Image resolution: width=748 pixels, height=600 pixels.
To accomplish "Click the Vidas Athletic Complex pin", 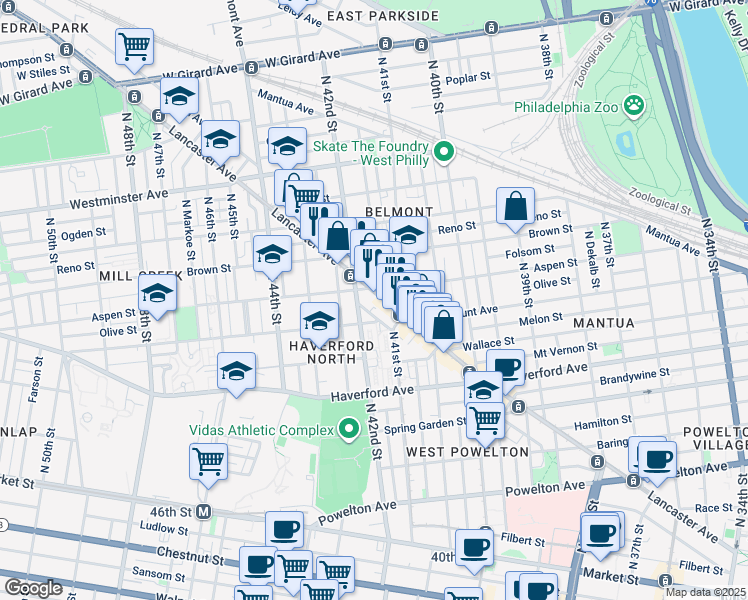I will (x=349, y=430).
